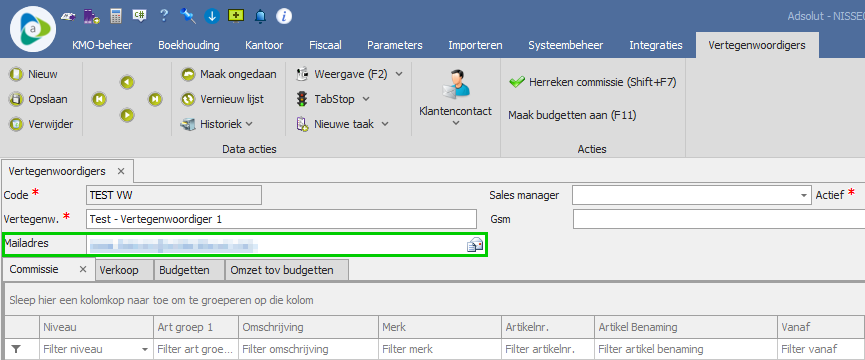Viewport: 865px width, 360px height.
Task: Click the Art groep 1 column header
Action: (196, 327)
